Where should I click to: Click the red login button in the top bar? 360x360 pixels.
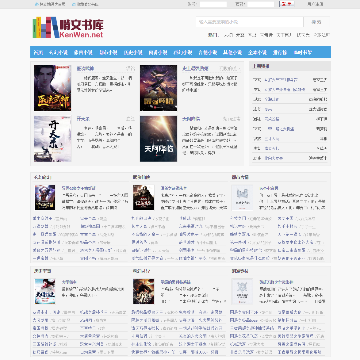coord(287,4)
